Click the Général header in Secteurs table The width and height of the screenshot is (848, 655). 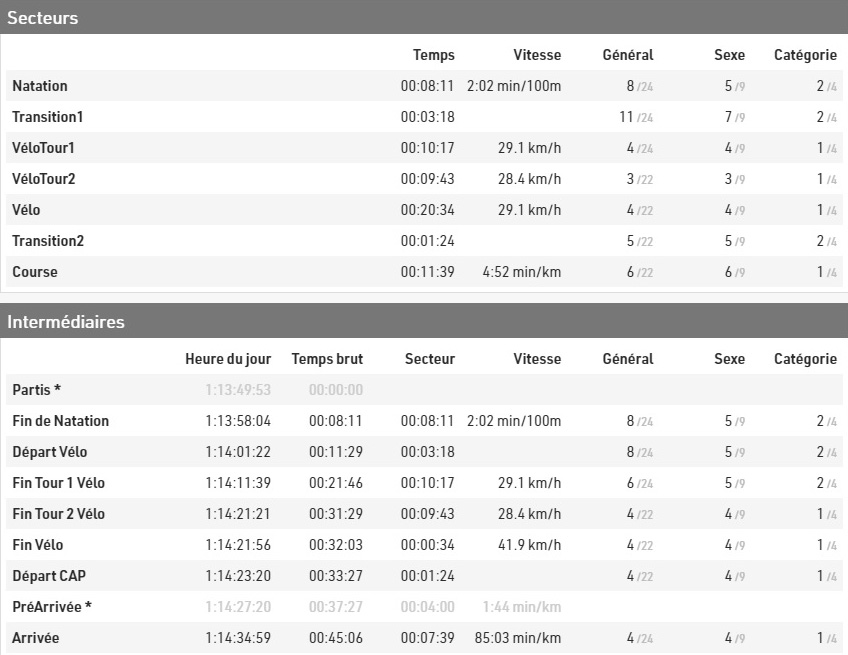pyautogui.click(x=627, y=55)
